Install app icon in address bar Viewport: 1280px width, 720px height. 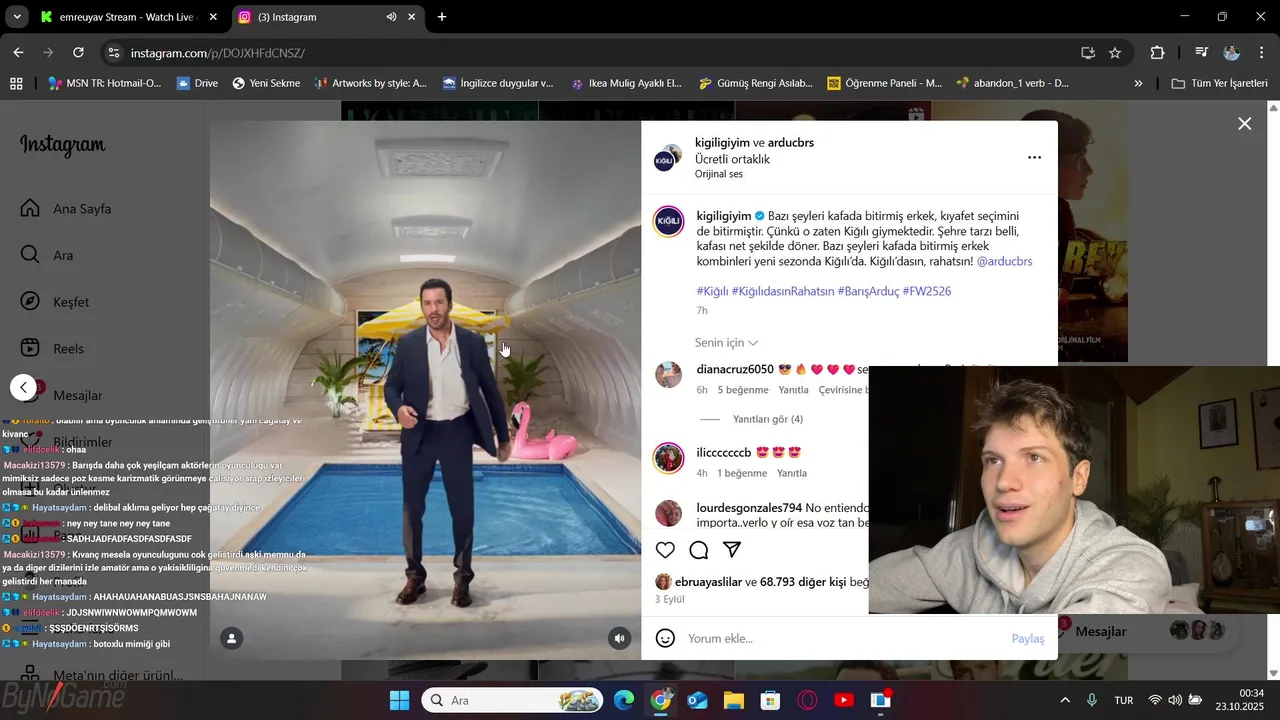(1088, 53)
